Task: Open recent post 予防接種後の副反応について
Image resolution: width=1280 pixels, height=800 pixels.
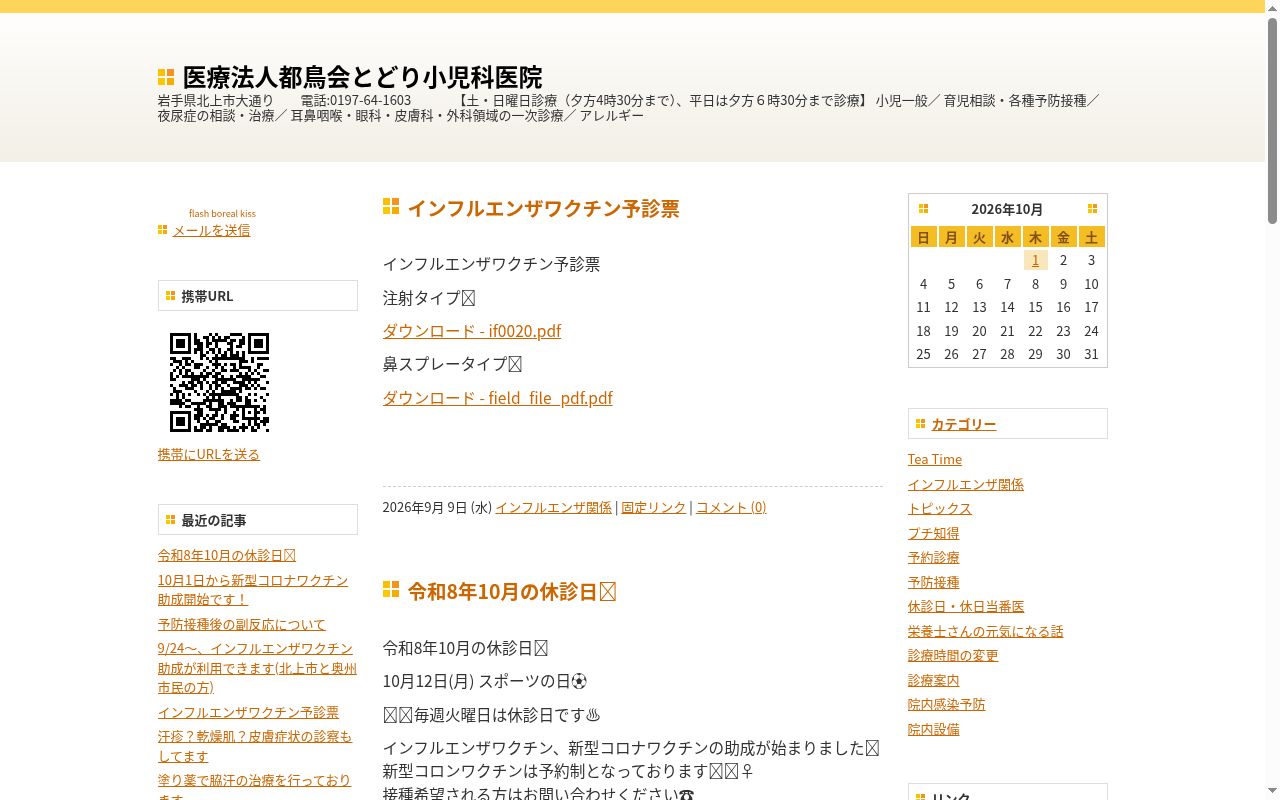Action: [x=241, y=624]
